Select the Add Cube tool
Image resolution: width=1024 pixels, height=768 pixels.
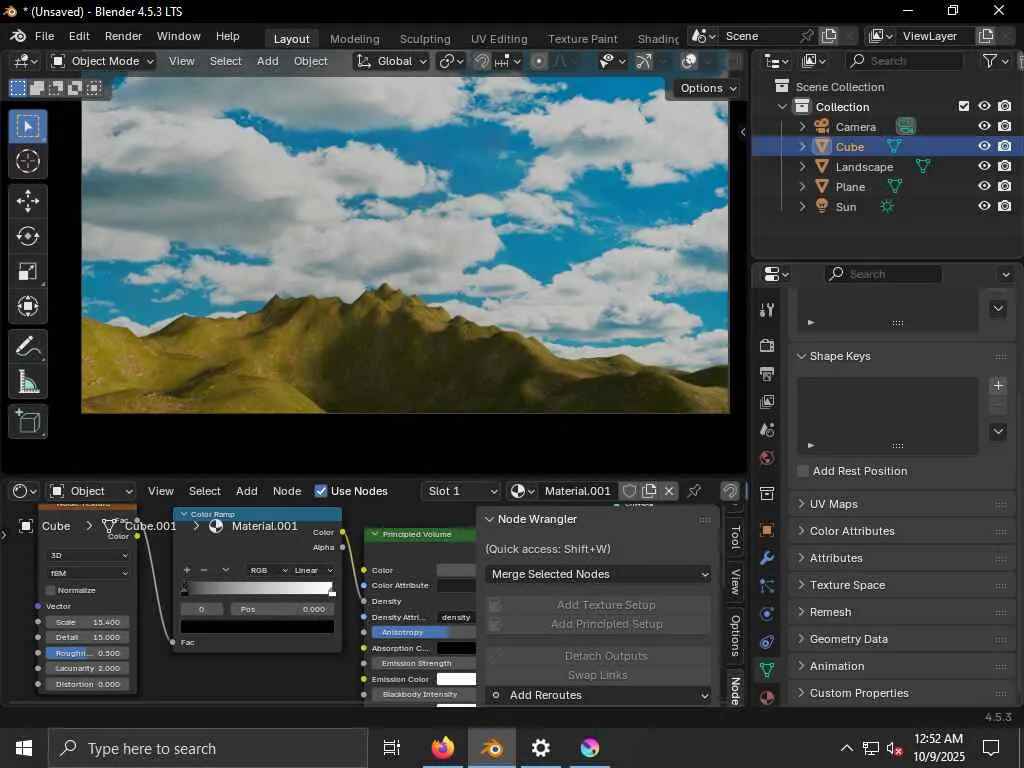[28, 422]
